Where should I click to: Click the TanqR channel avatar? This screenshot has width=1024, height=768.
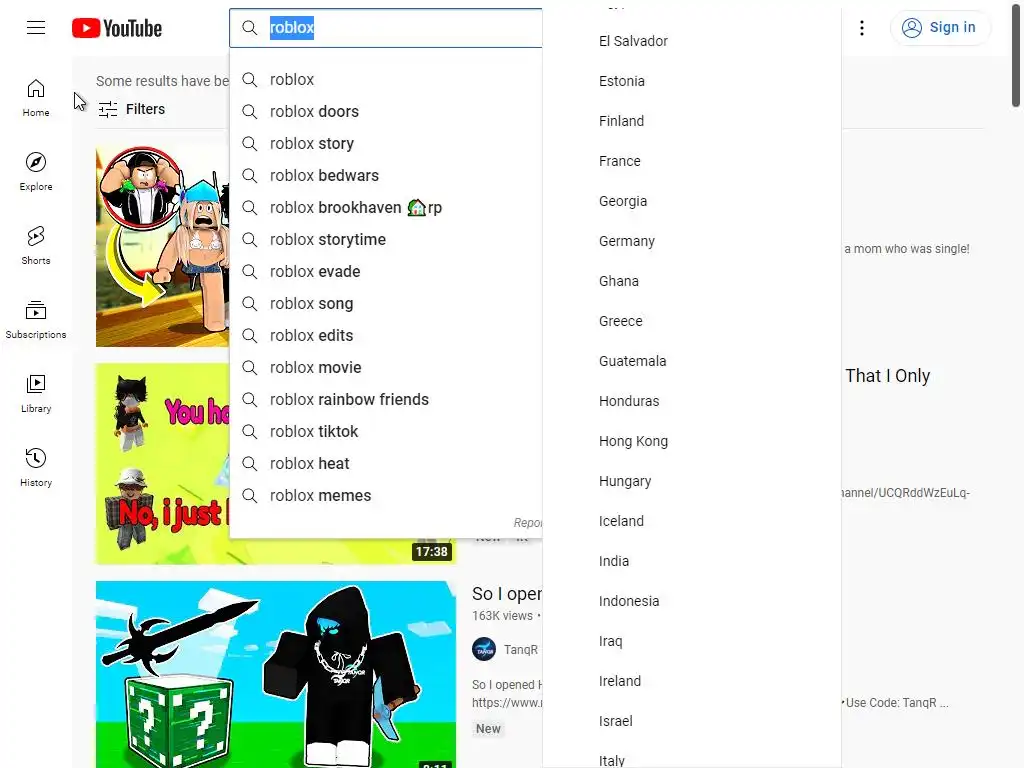tap(484, 649)
